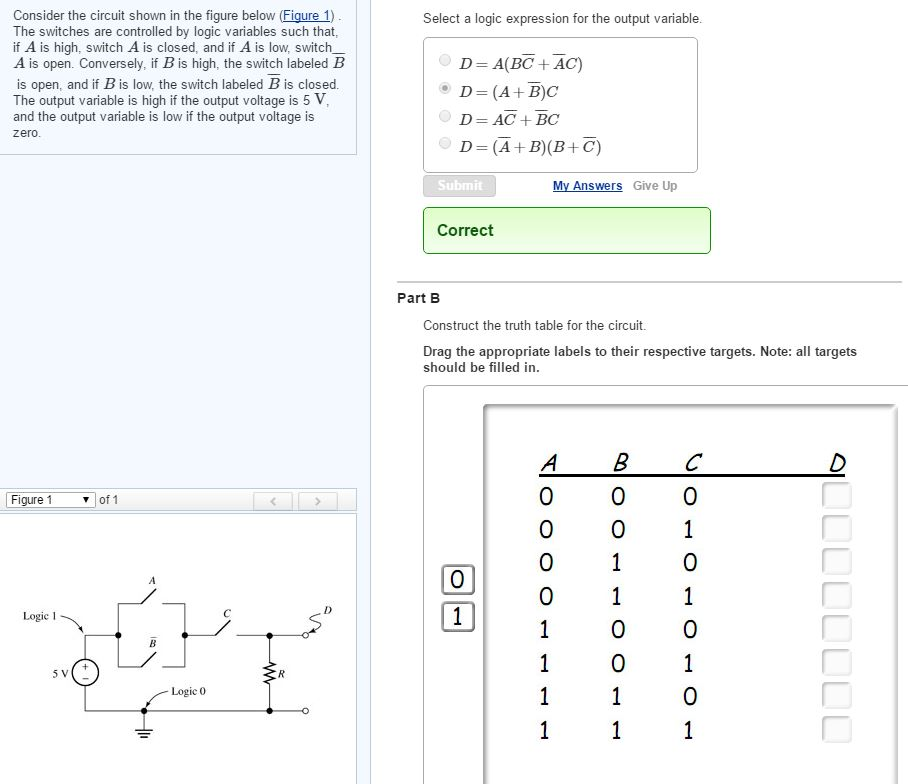Pick the draggable 1 label tile
The width and height of the screenshot is (908, 784).
click(457, 617)
